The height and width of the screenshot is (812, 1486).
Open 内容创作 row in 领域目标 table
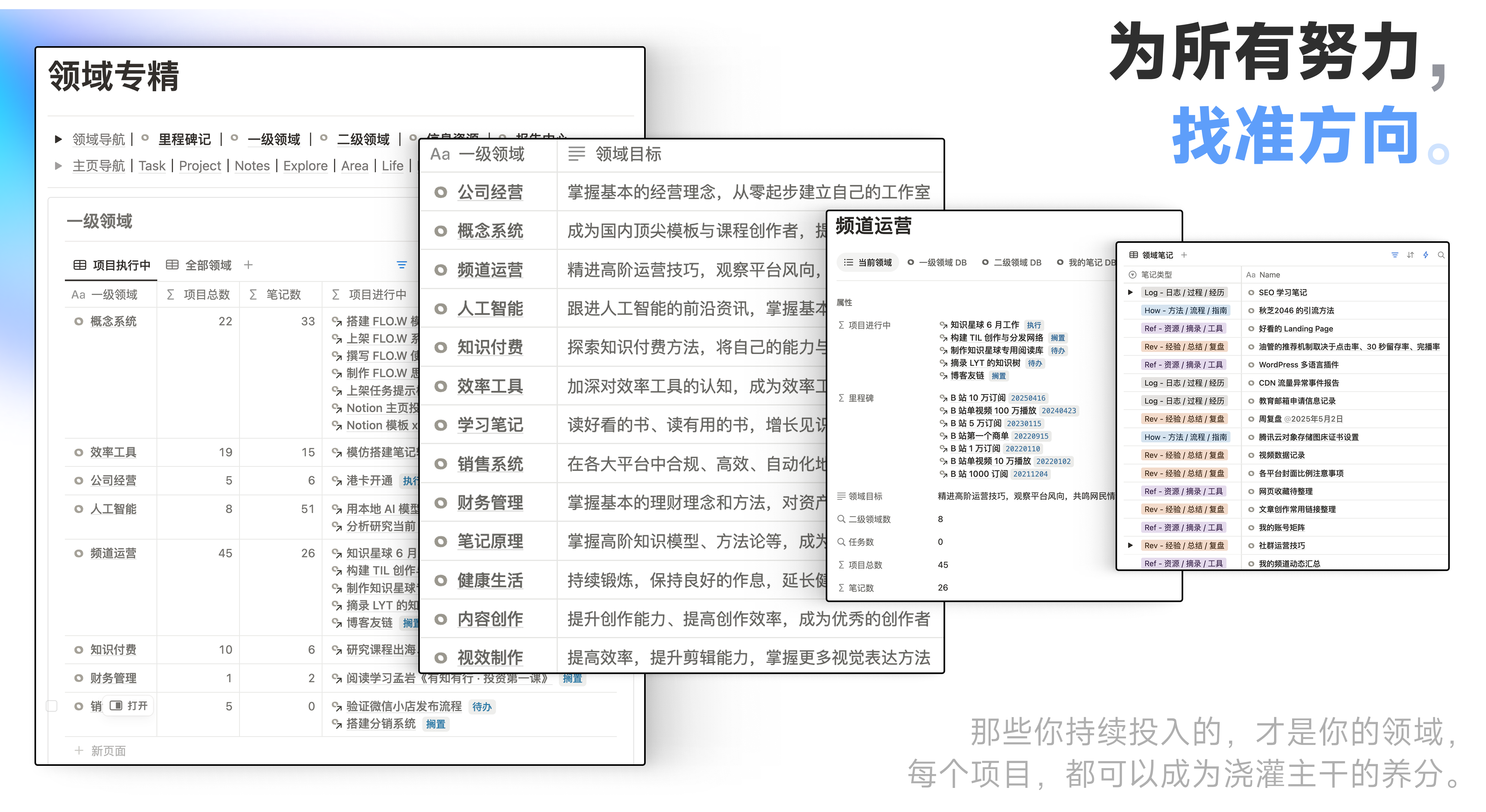pos(490,619)
